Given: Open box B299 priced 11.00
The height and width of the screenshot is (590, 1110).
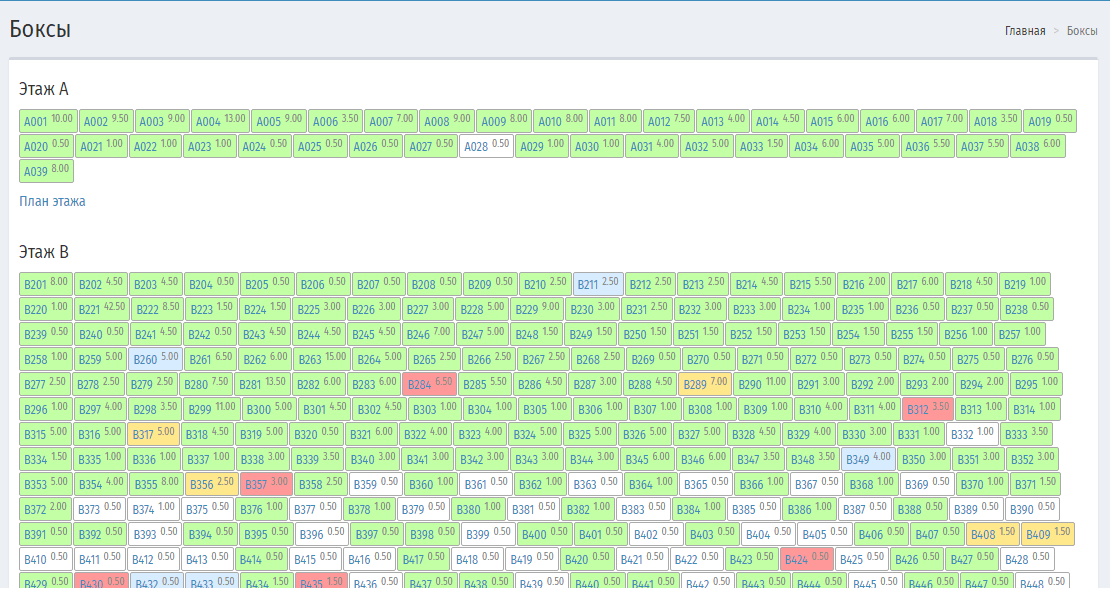Looking at the screenshot, I should pyautogui.click(x=212, y=409).
